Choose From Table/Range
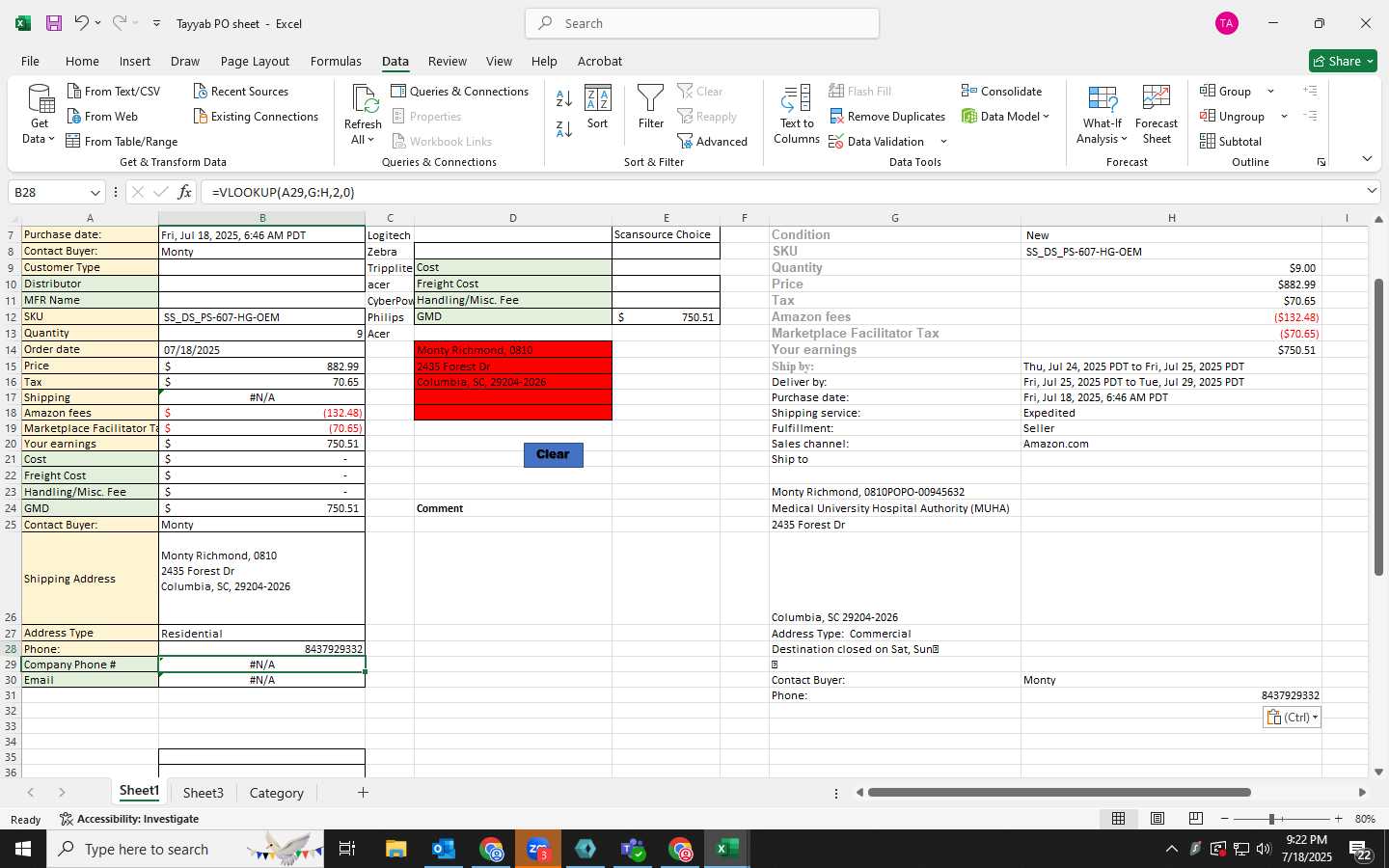Viewport: 1389px width, 868px height. (122, 141)
